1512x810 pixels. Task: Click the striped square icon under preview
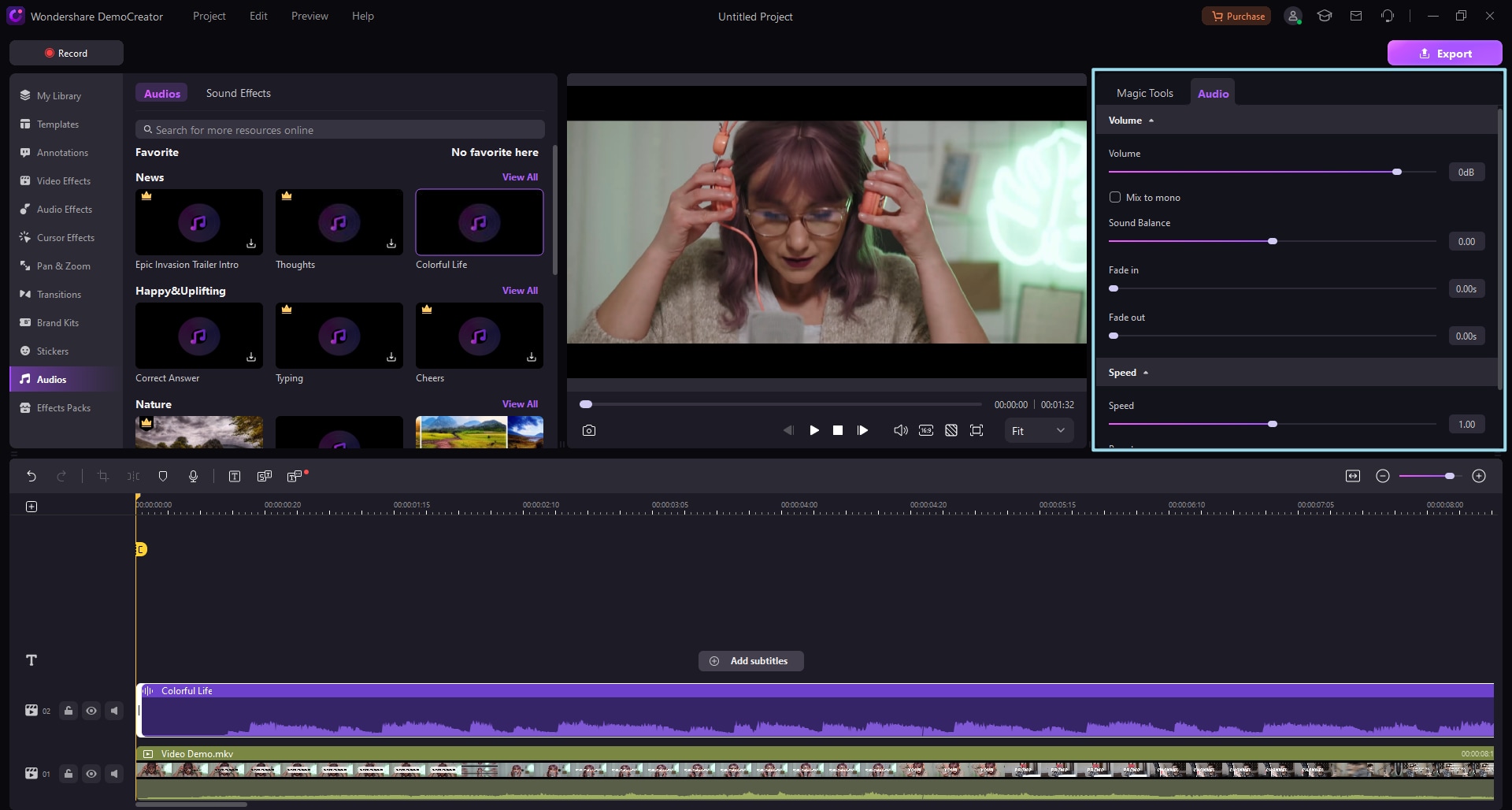[951, 430]
